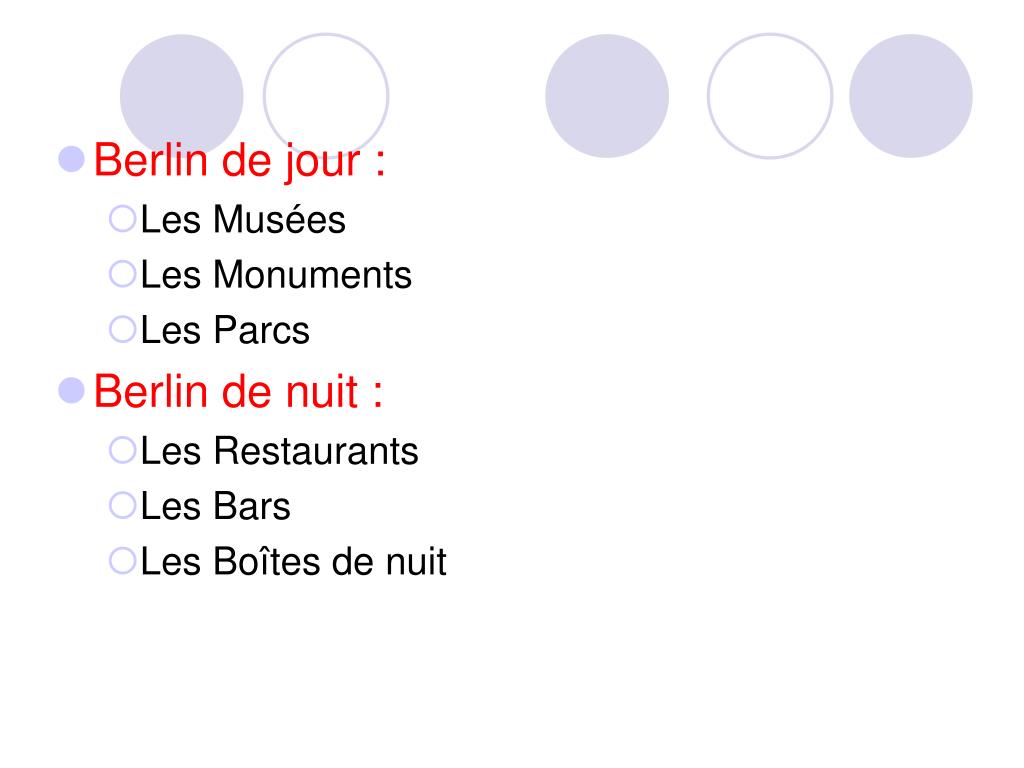Click the Les Parcs text
Screen dimensions: 1024x768
click(x=225, y=330)
